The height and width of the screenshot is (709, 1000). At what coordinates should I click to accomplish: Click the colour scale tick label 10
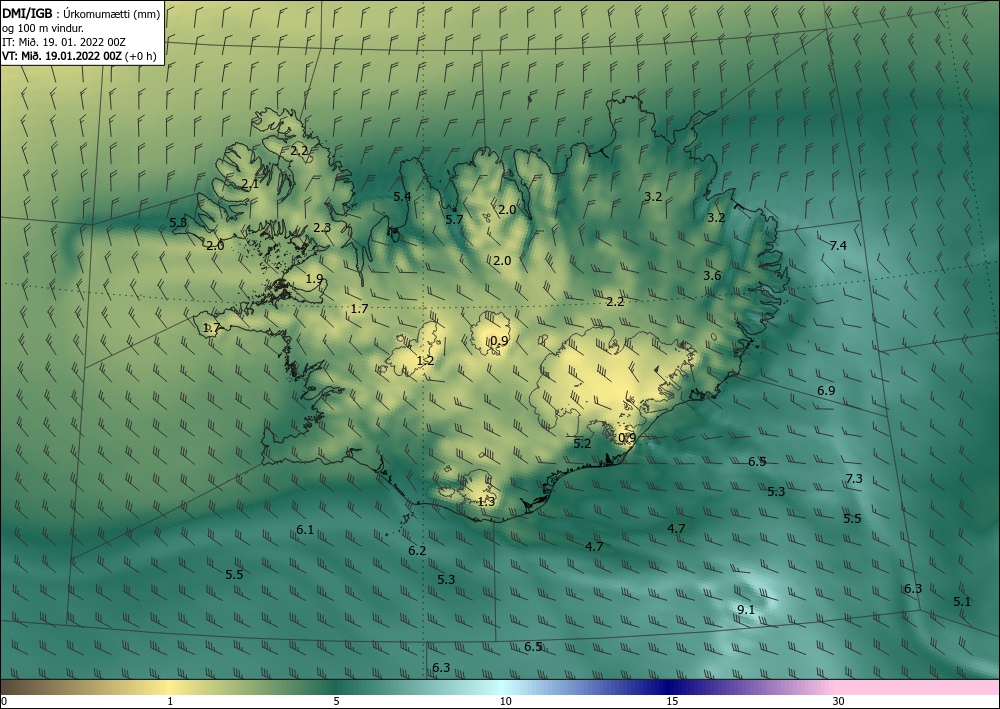click(x=505, y=702)
